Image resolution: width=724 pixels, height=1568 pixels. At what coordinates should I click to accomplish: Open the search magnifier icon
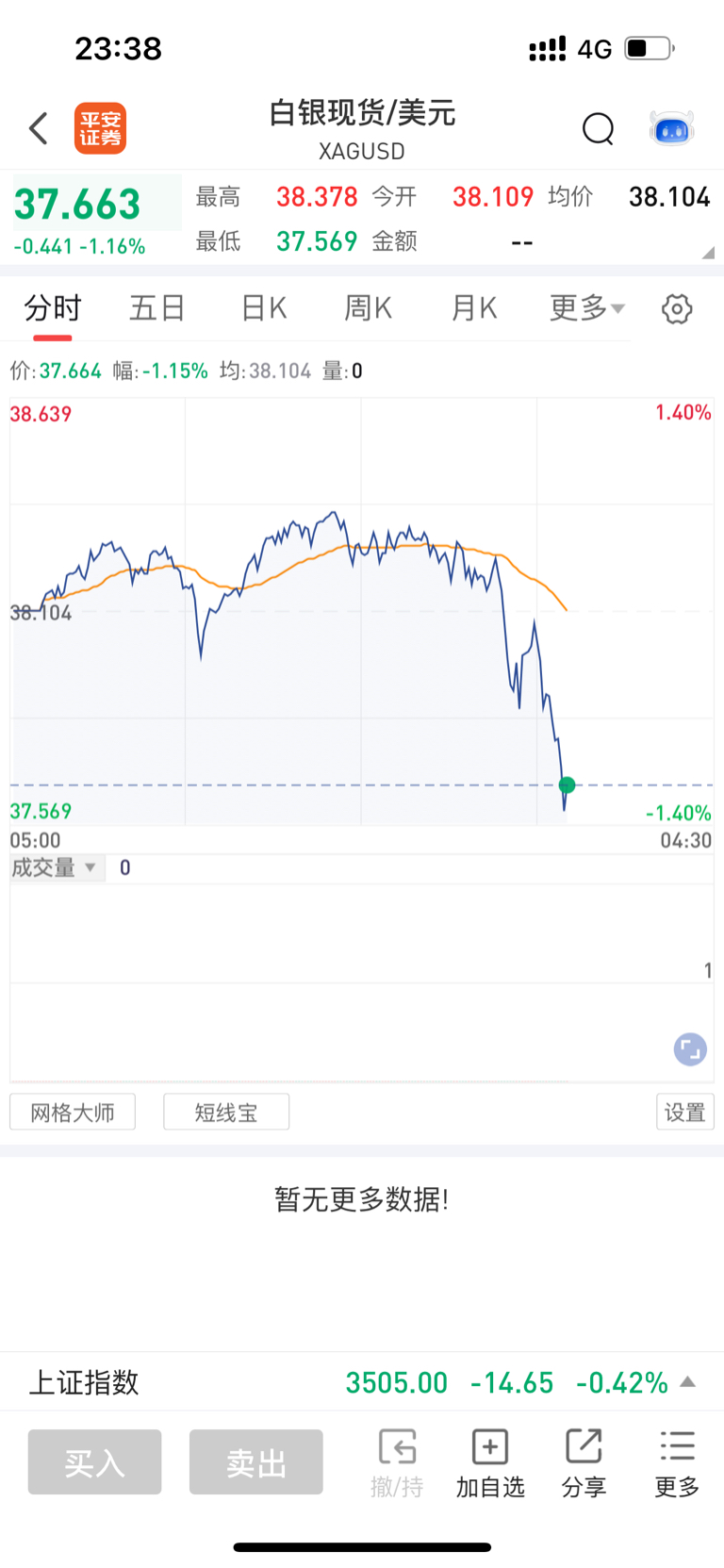click(598, 128)
